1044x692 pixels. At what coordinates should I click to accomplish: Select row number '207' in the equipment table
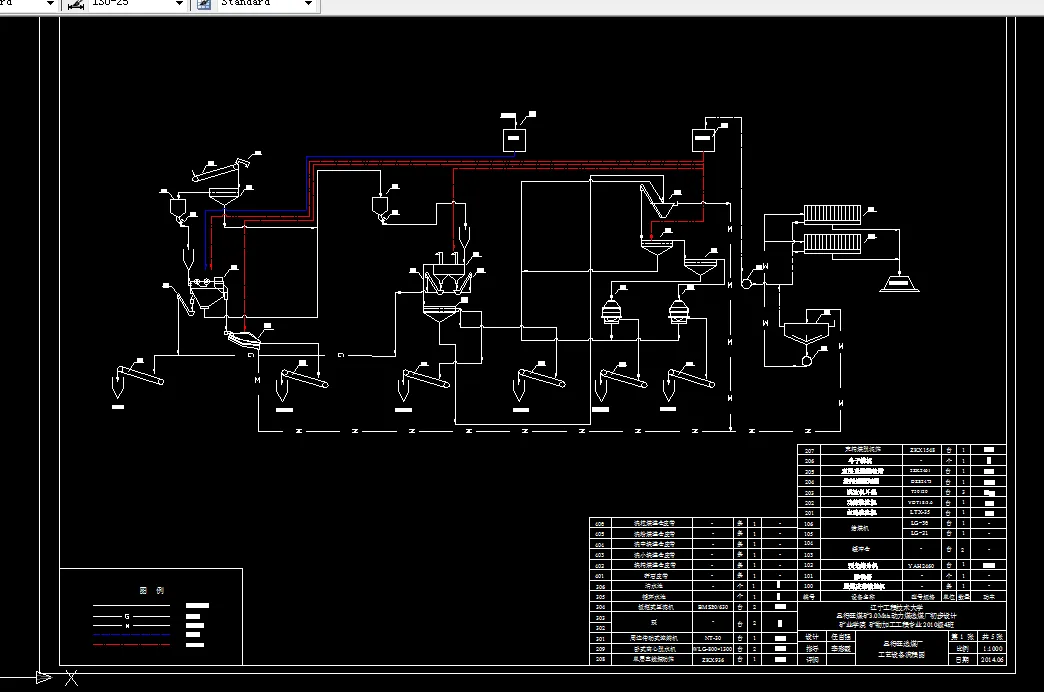(x=809, y=450)
